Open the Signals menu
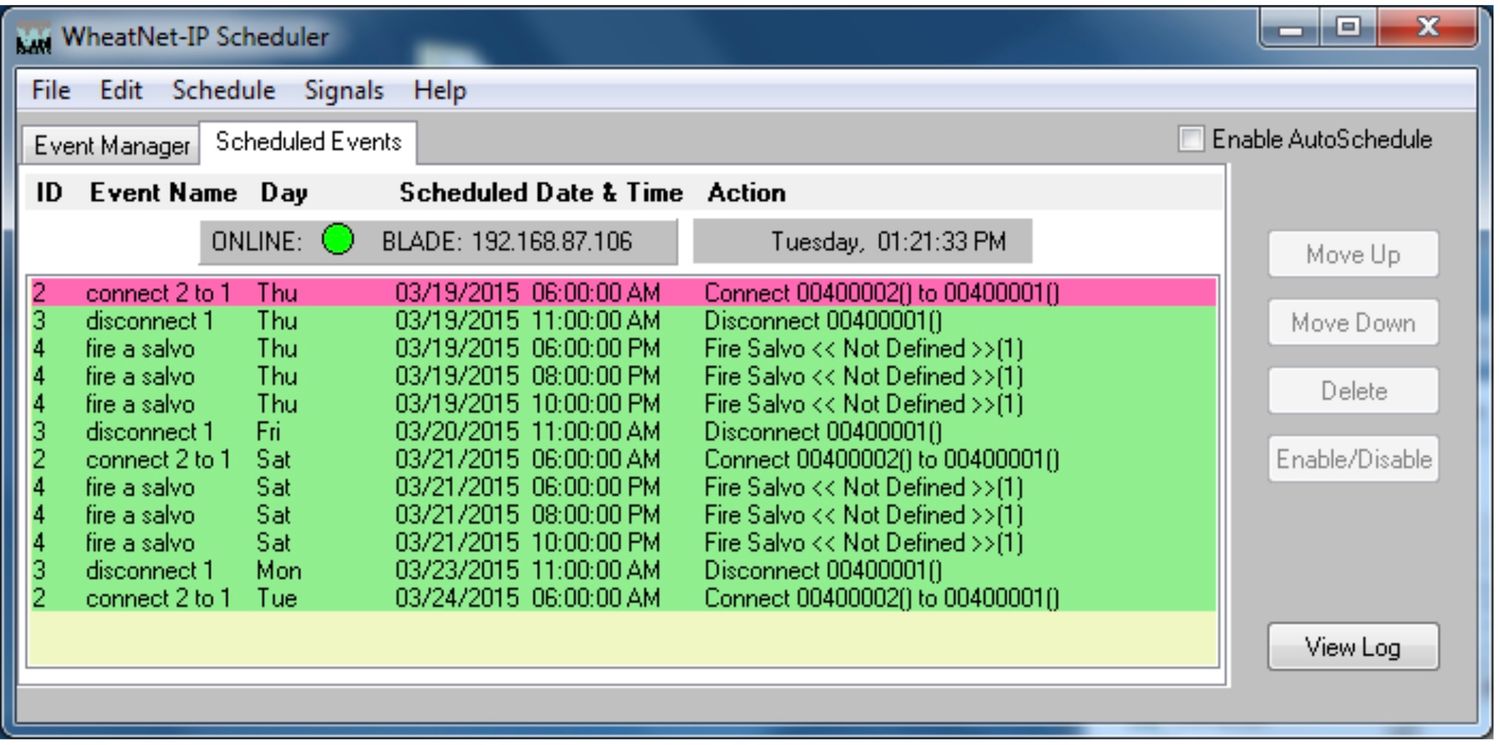1500x745 pixels. coord(345,91)
